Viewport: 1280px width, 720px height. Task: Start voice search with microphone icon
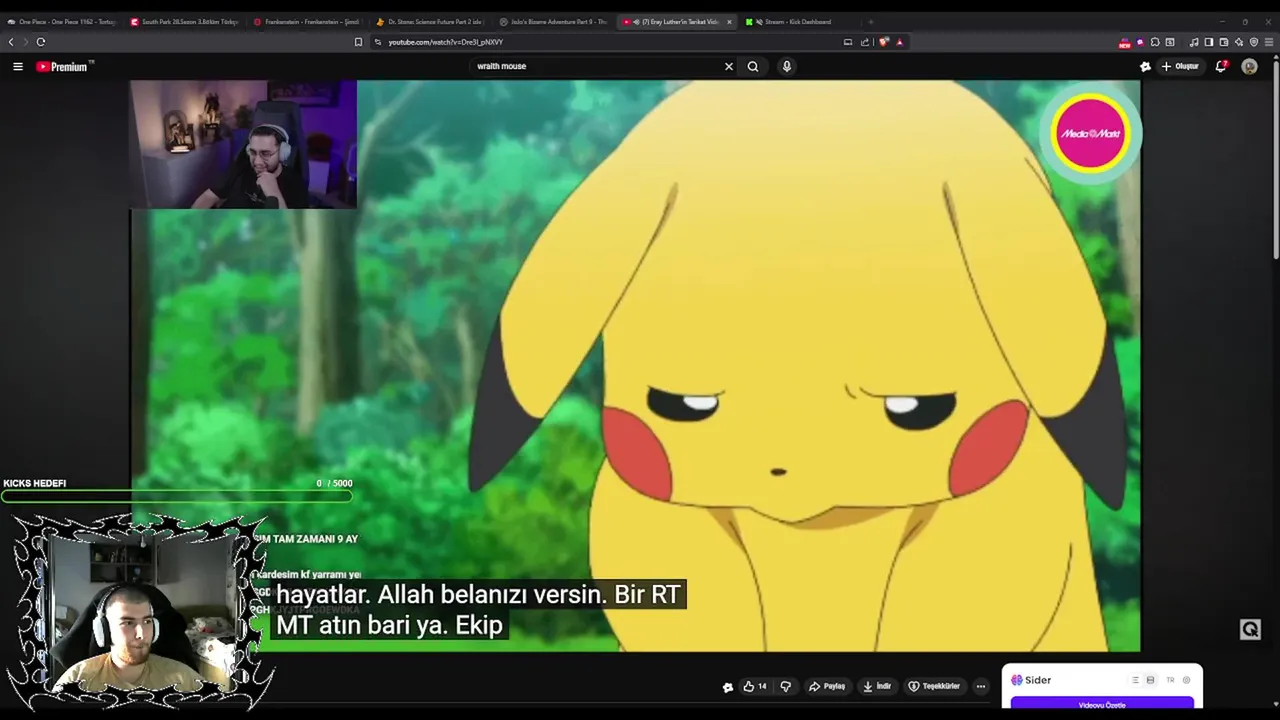787,66
